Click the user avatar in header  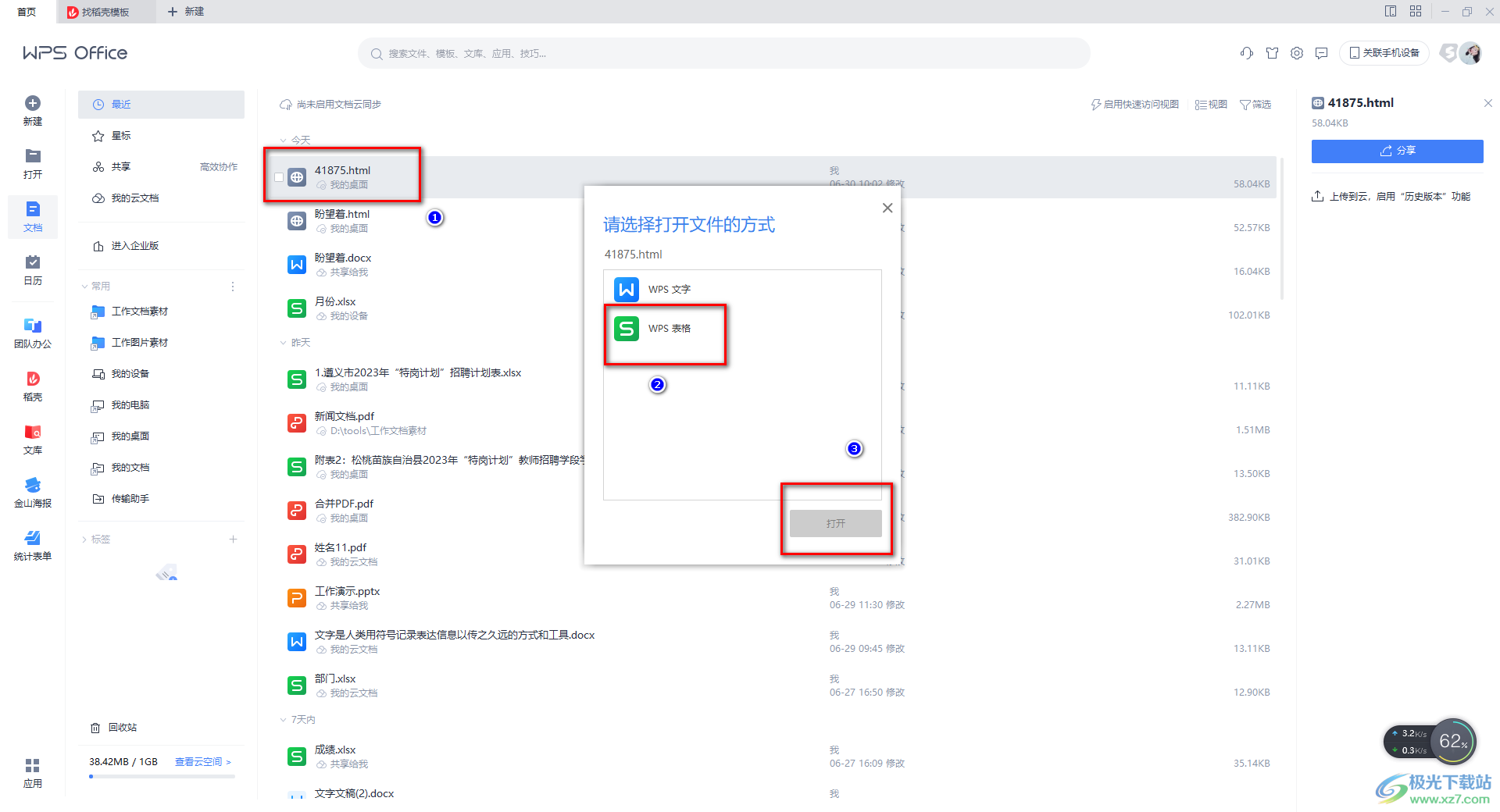[1472, 53]
